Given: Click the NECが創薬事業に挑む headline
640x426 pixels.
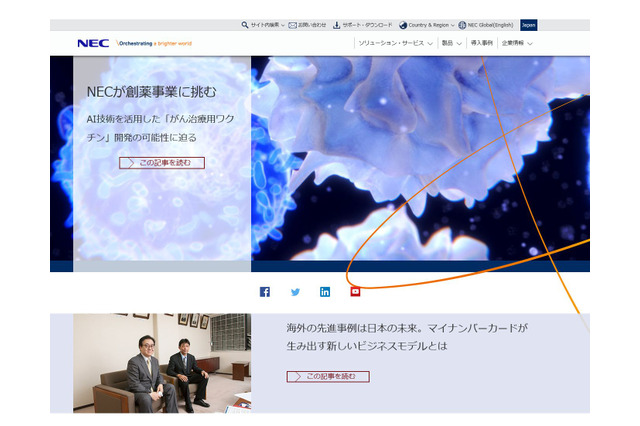Looking at the screenshot, I should [x=151, y=92].
